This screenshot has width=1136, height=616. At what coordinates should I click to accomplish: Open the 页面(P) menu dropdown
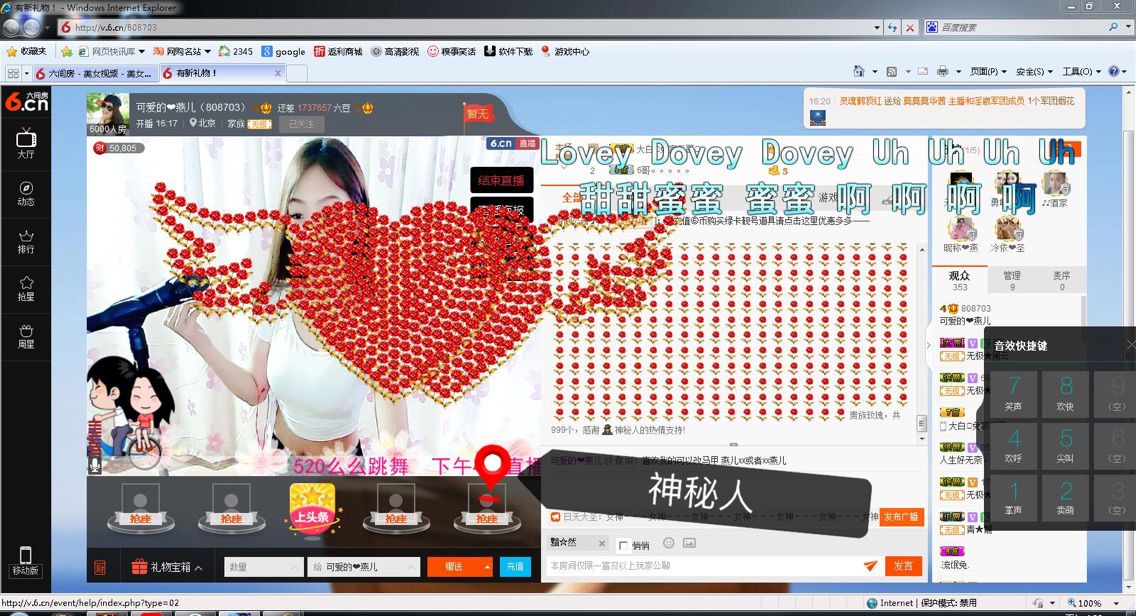990,72
